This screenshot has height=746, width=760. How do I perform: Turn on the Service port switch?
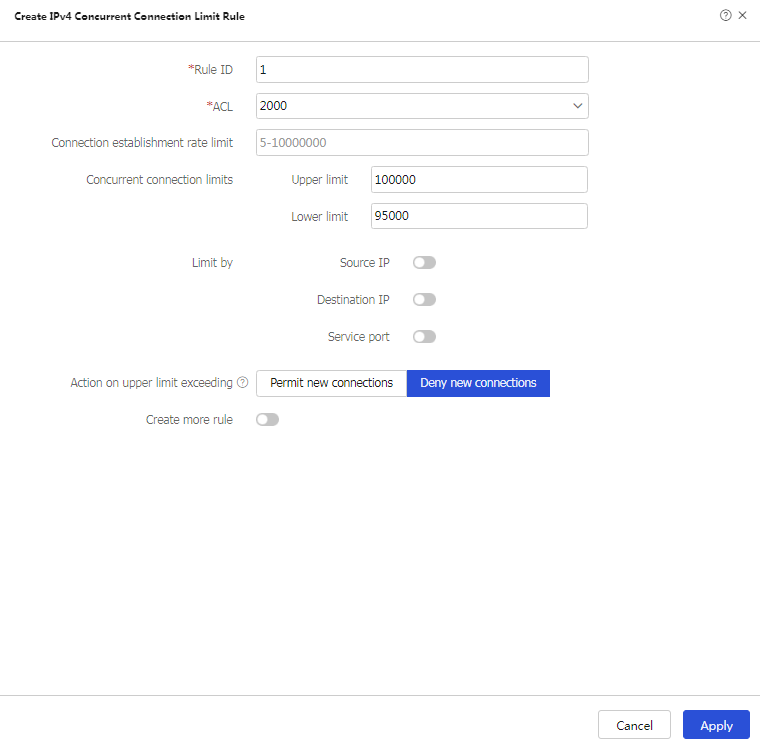(x=424, y=336)
